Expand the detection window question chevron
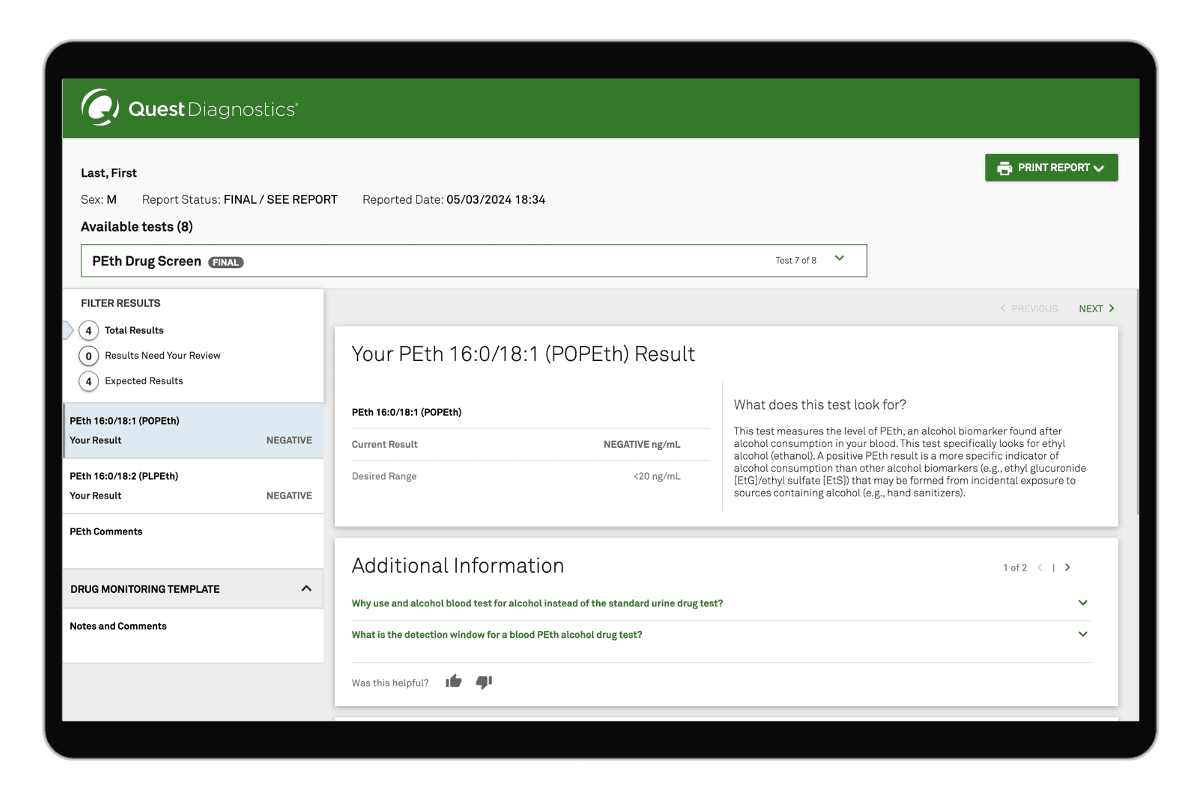 1083,634
